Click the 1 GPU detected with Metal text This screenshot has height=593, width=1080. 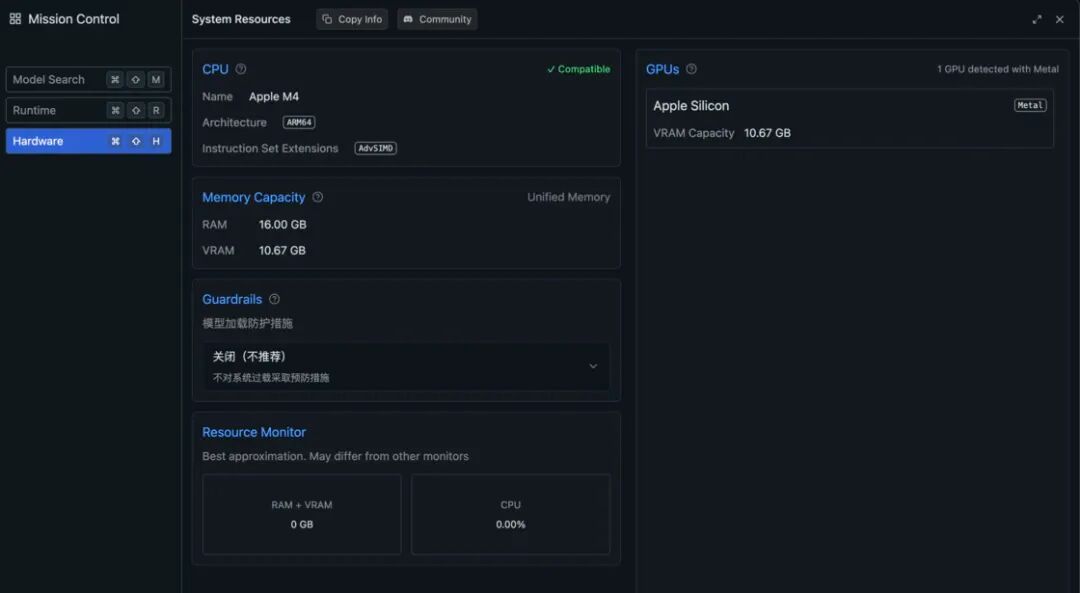(x=998, y=69)
